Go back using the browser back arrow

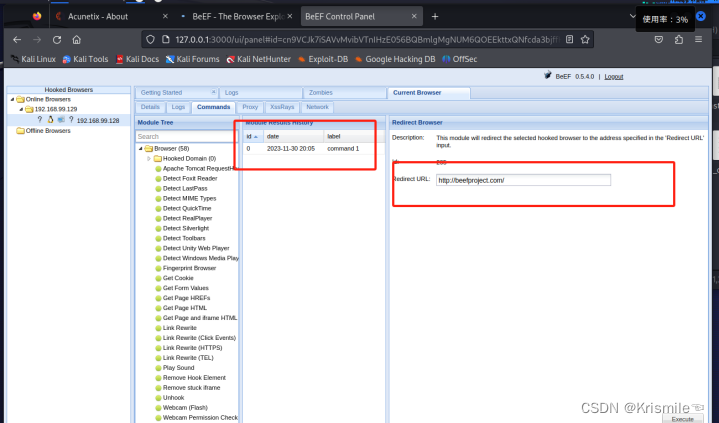click(17, 40)
